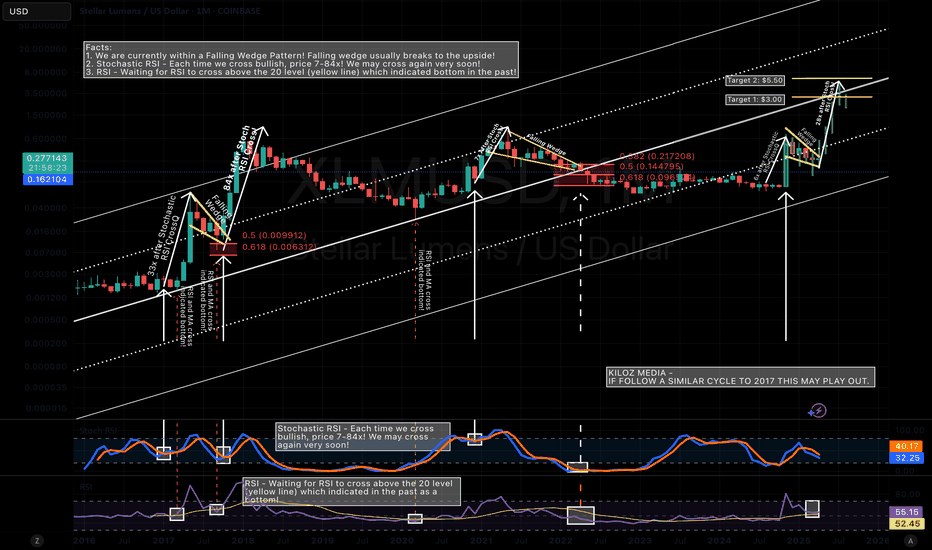Select the Target 2: $5.50 label
This screenshot has height=550, width=932.
point(755,80)
